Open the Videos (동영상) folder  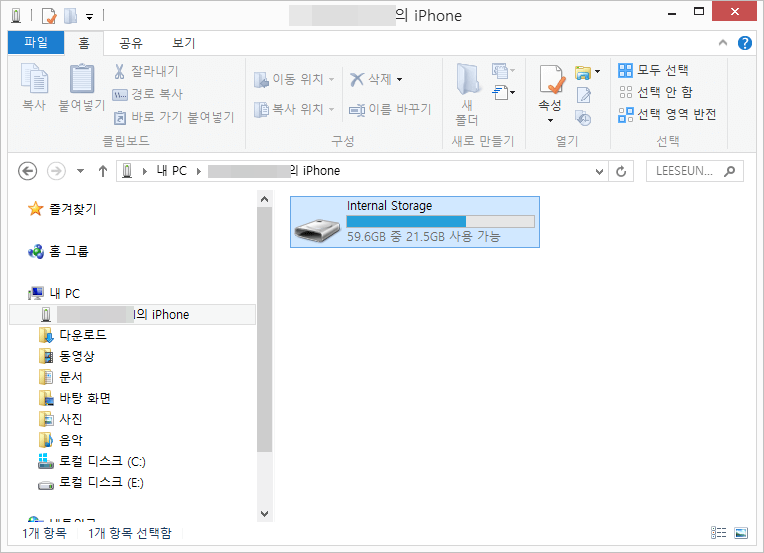click(x=67, y=356)
